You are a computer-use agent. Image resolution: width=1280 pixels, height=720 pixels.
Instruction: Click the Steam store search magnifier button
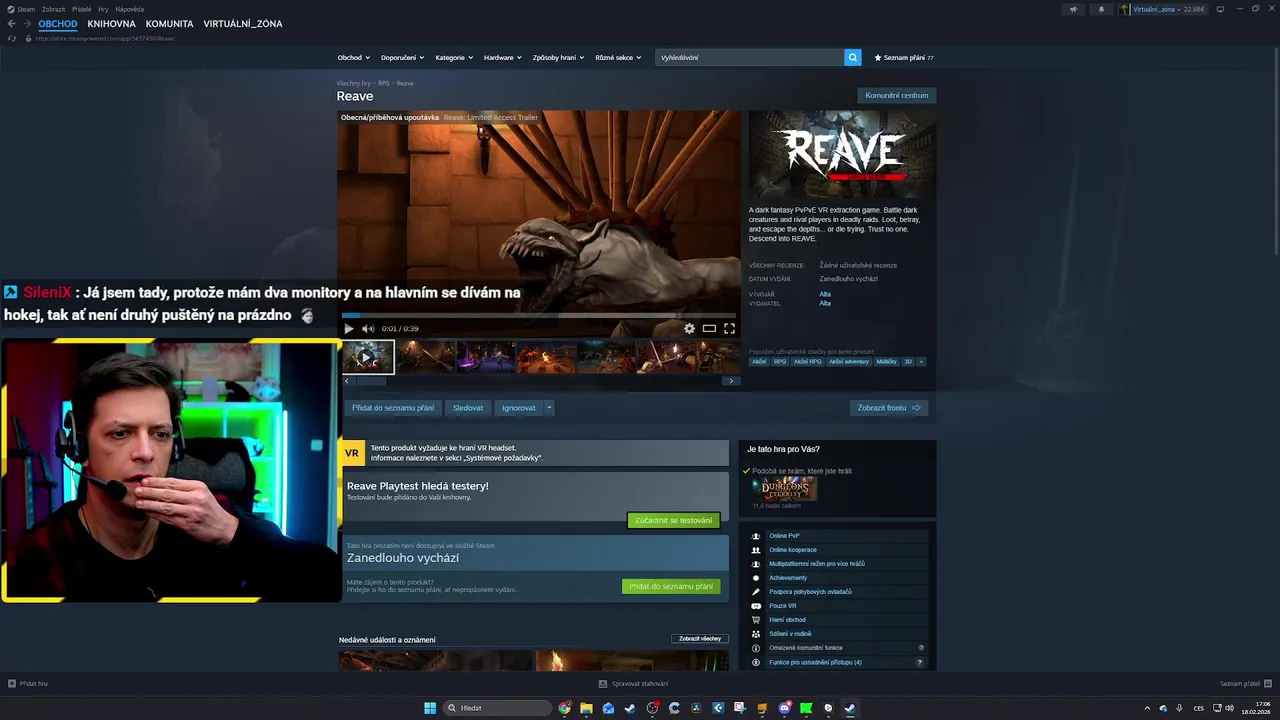pyautogui.click(x=853, y=58)
